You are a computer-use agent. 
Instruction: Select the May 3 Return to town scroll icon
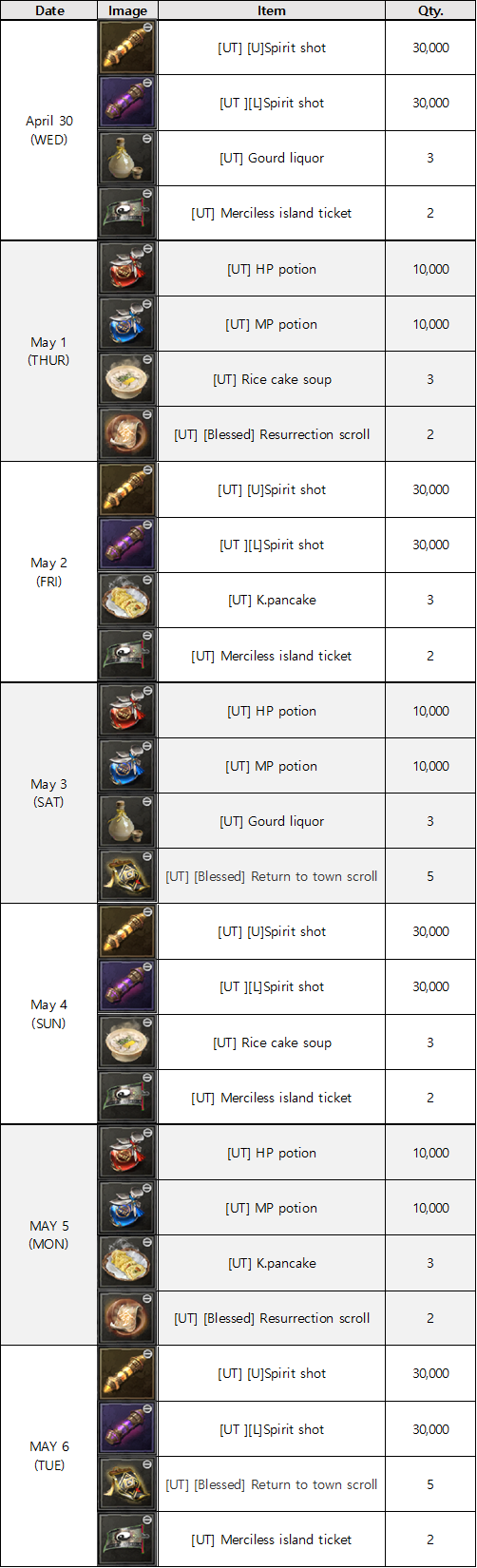click(x=127, y=876)
